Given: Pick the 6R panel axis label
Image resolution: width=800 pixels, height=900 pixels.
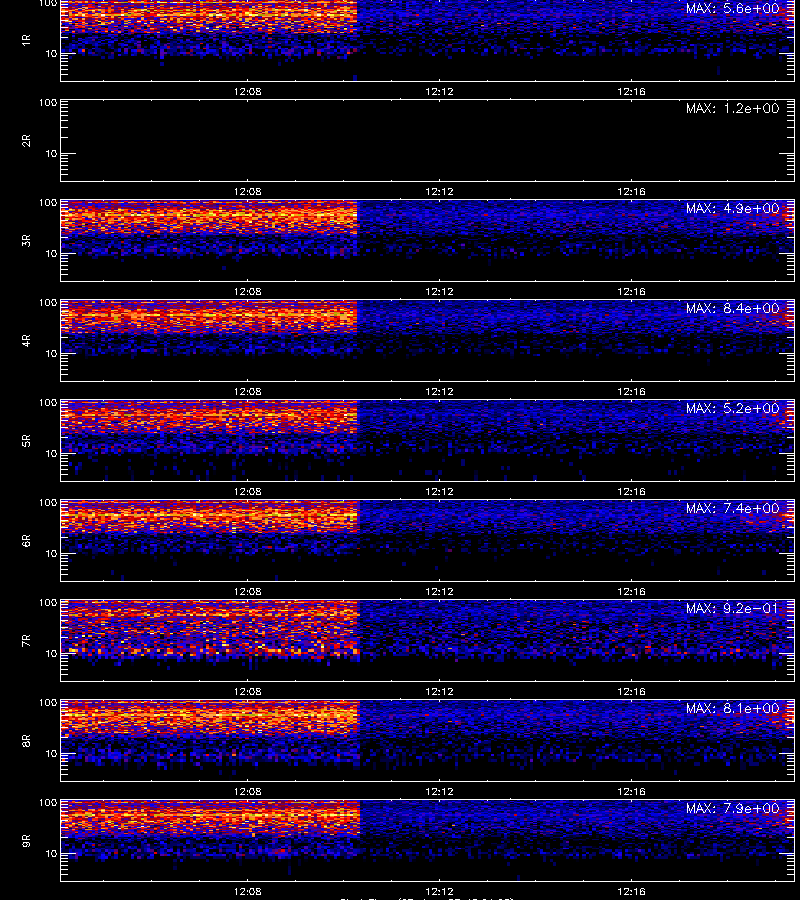Looking at the screenshot, I should 26,540.
